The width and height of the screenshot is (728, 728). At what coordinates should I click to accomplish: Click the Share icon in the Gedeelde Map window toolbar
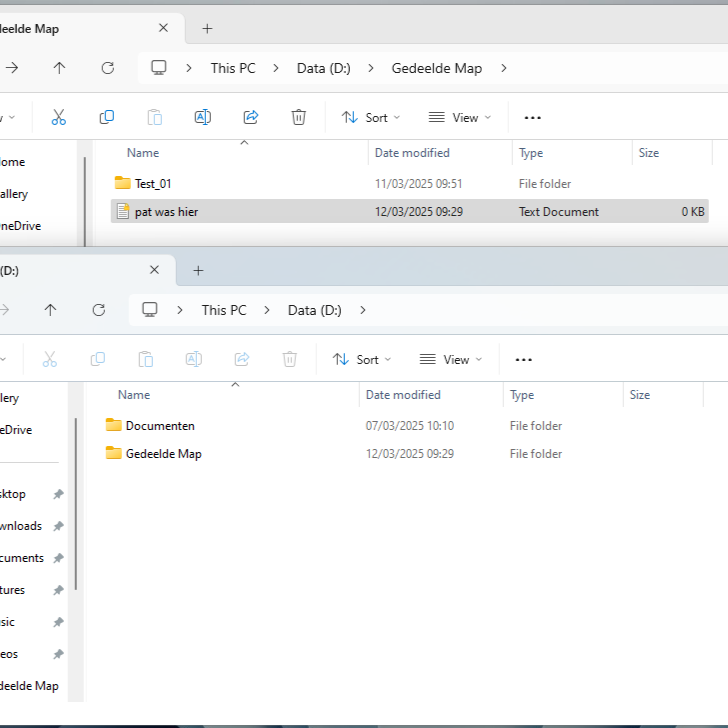click(251, 117)
